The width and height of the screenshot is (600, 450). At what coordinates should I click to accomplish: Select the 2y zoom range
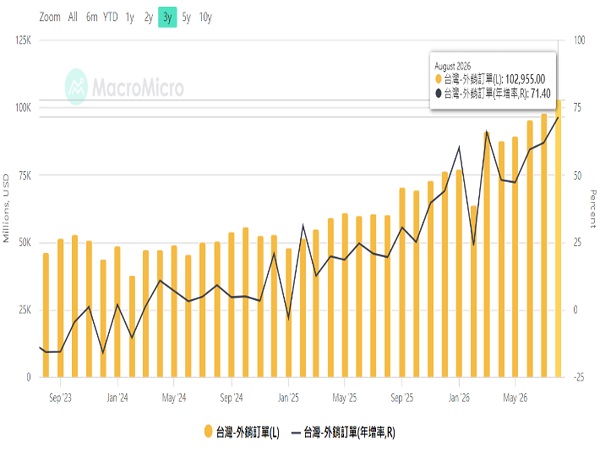pos(148,17)
